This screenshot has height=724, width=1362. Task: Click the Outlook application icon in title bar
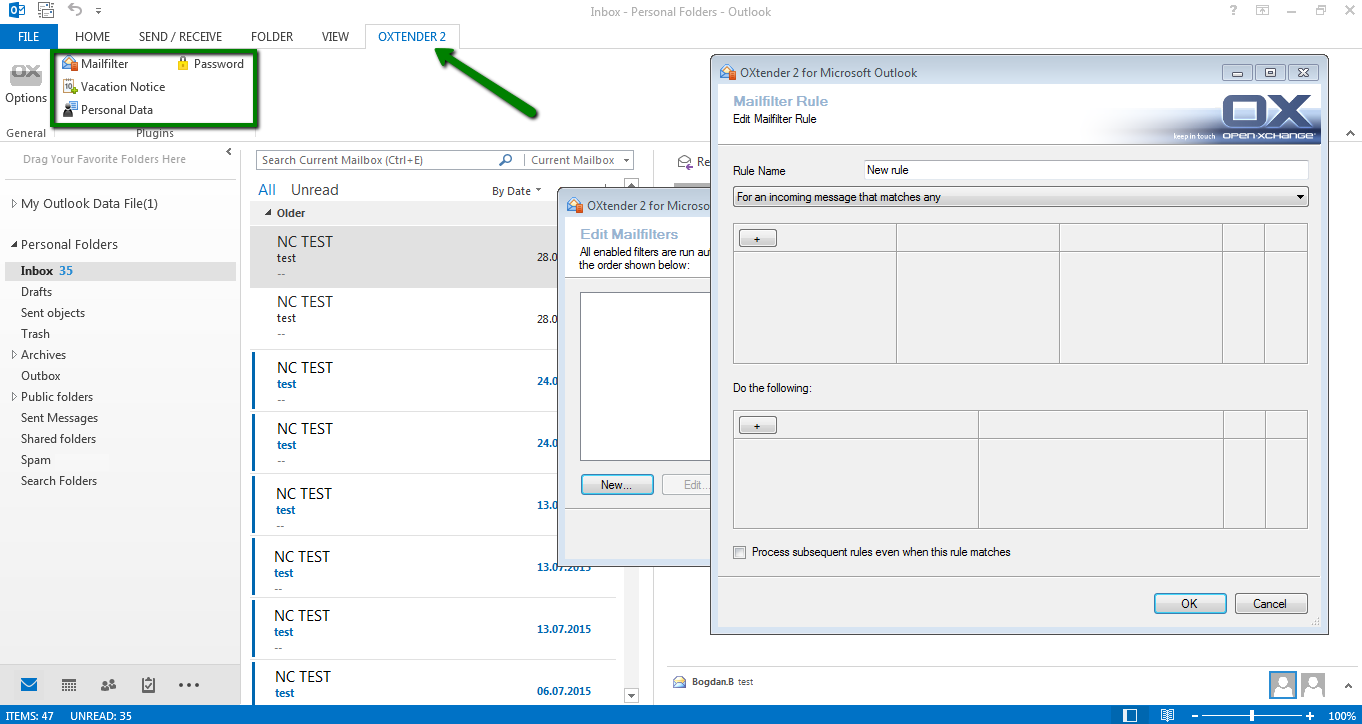pyautogui.click(x=17, y=10)
